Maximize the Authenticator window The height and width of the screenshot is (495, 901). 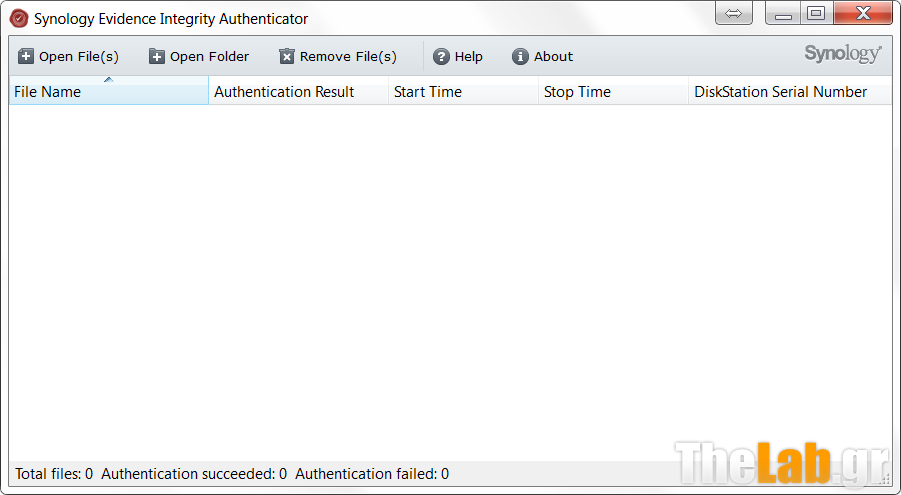816,13
